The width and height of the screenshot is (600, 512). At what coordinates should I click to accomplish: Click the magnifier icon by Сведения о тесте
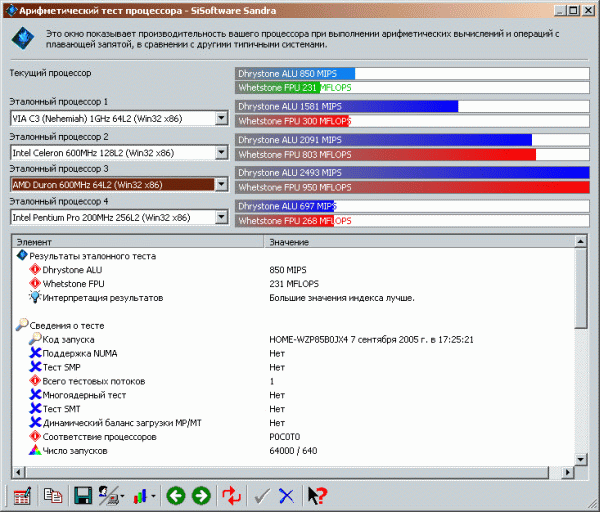pyautogui.click(x=22, y=324)
